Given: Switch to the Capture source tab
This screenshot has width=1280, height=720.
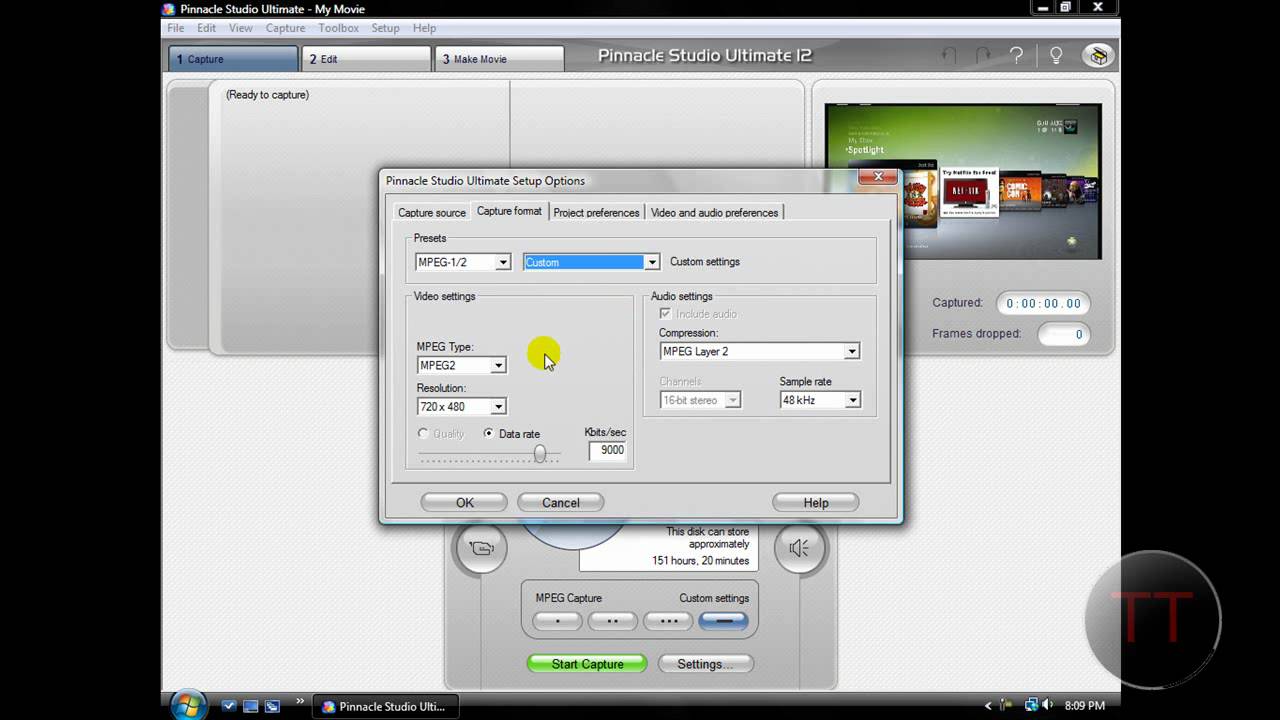Looking at the screenshot, I should coord(431,212).
